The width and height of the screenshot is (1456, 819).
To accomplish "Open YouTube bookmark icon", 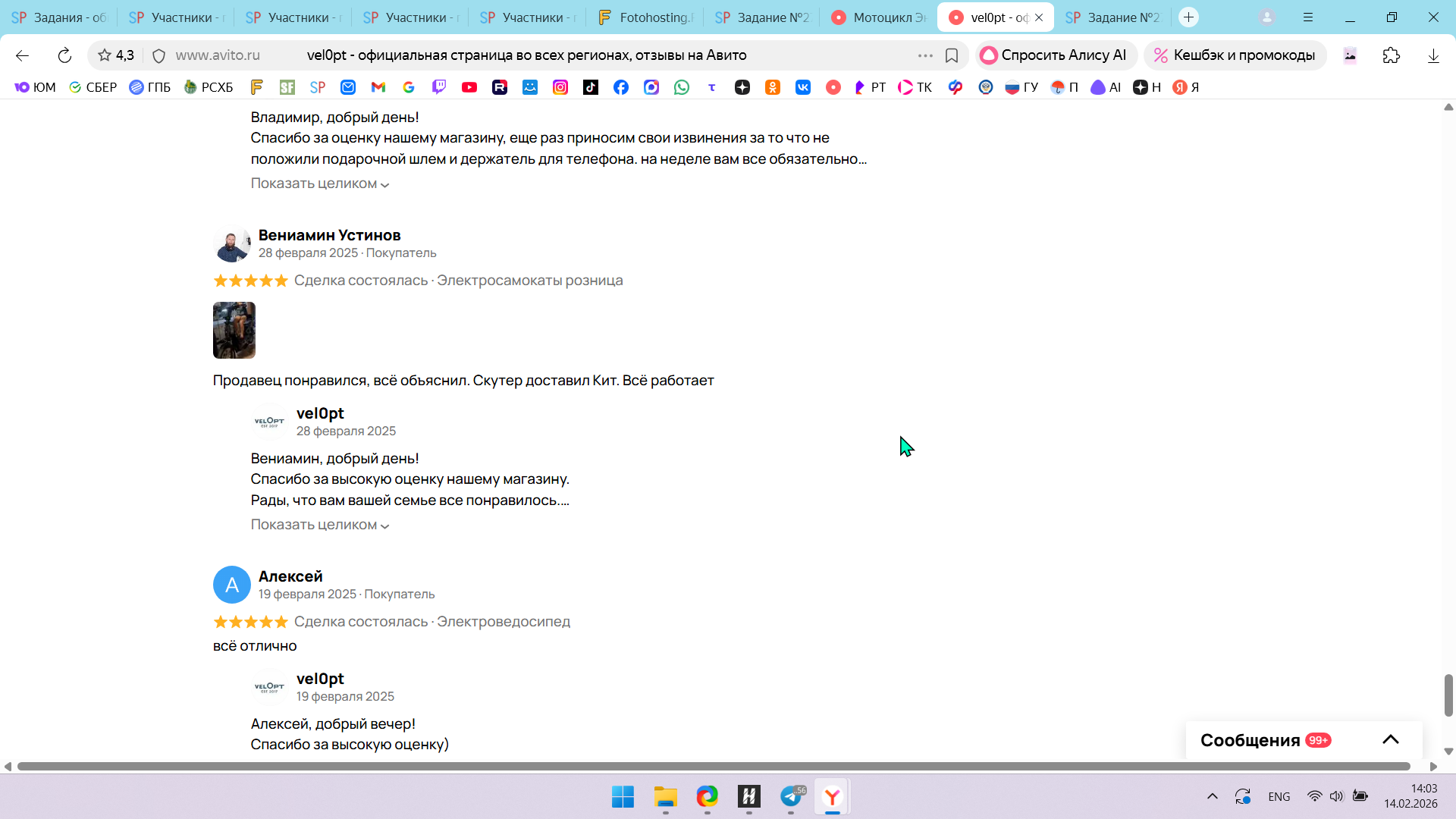I will (469, 87).
